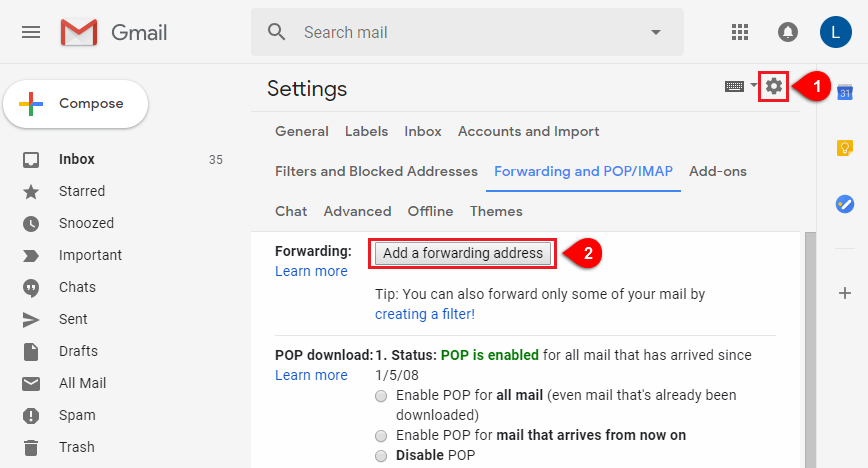868x468 pixels.
Task: Switch to the Accounts and Import tab
Action: pos(528,131)
